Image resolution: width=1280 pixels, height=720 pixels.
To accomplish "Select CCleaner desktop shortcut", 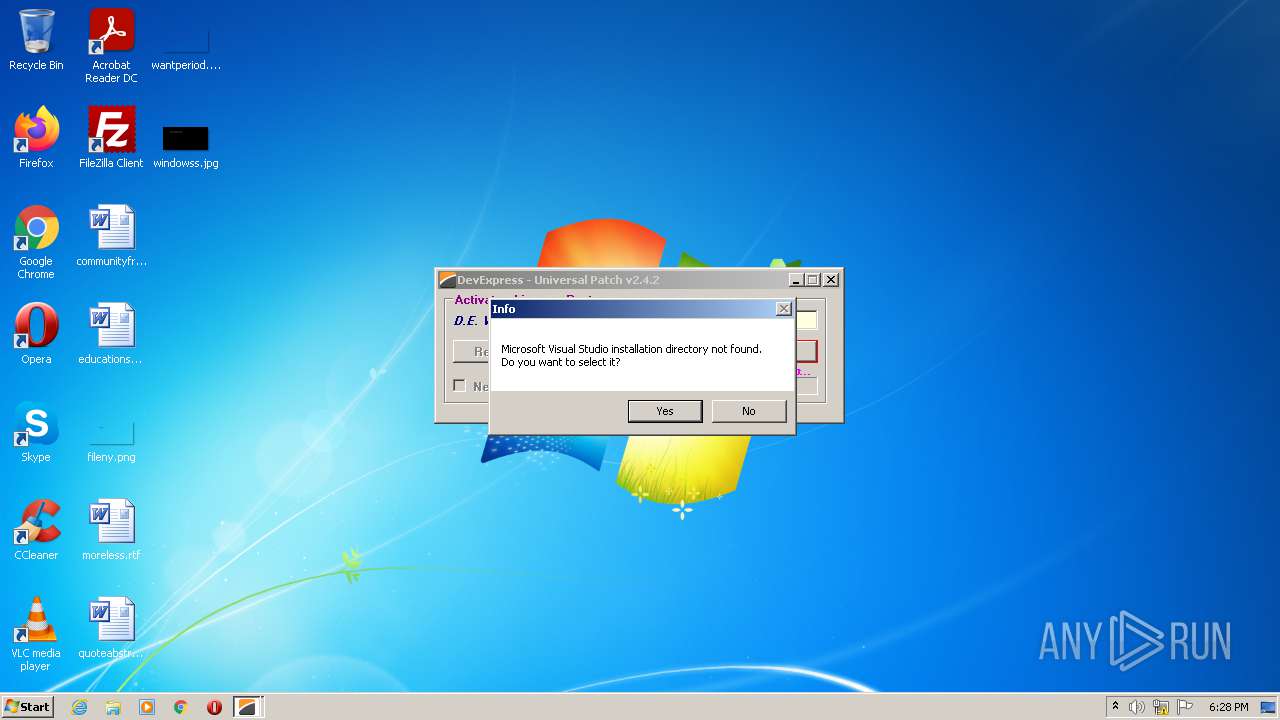I will pos(36,530).
